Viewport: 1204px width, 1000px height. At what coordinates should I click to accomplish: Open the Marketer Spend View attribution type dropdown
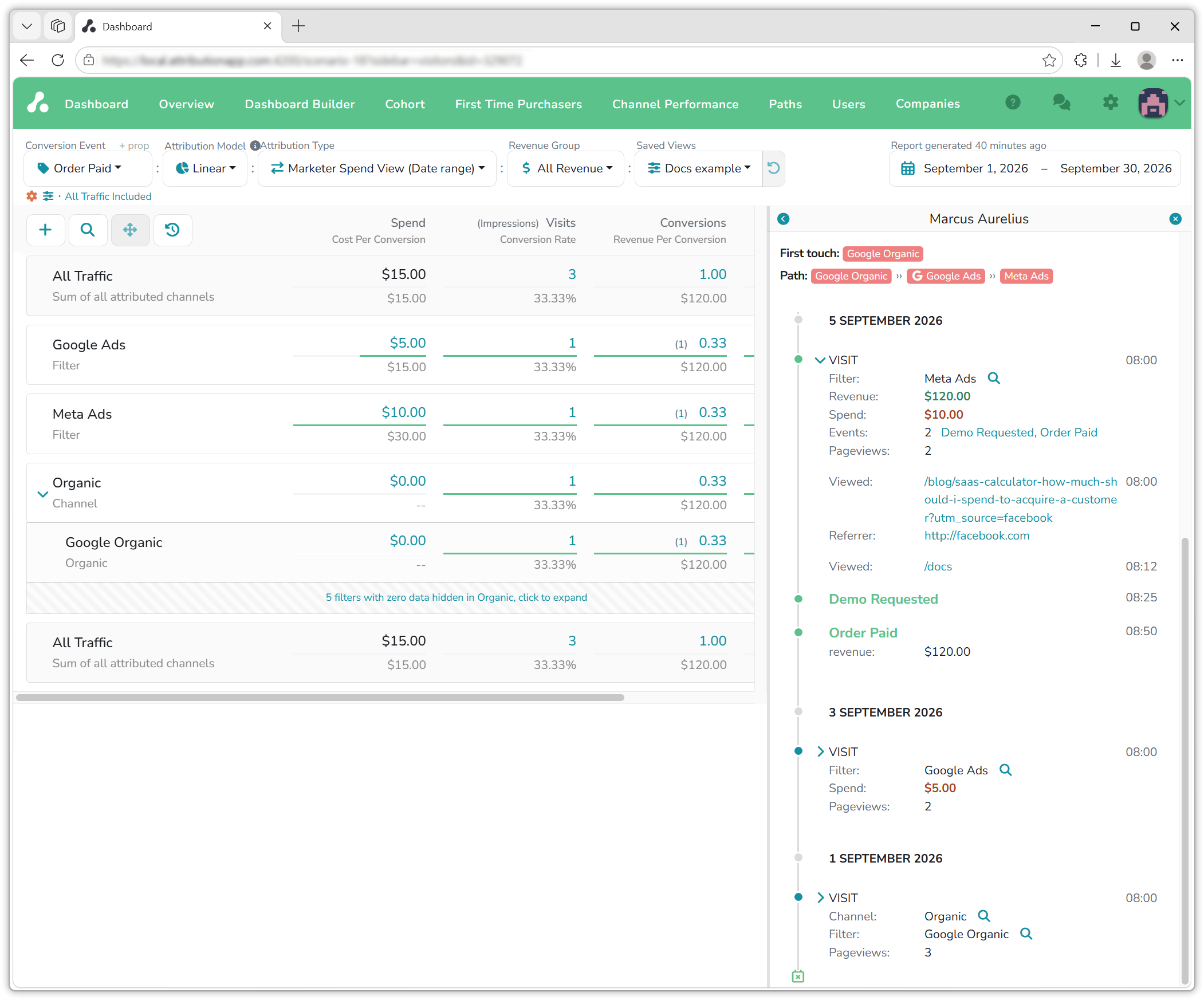tap(377, 168)
